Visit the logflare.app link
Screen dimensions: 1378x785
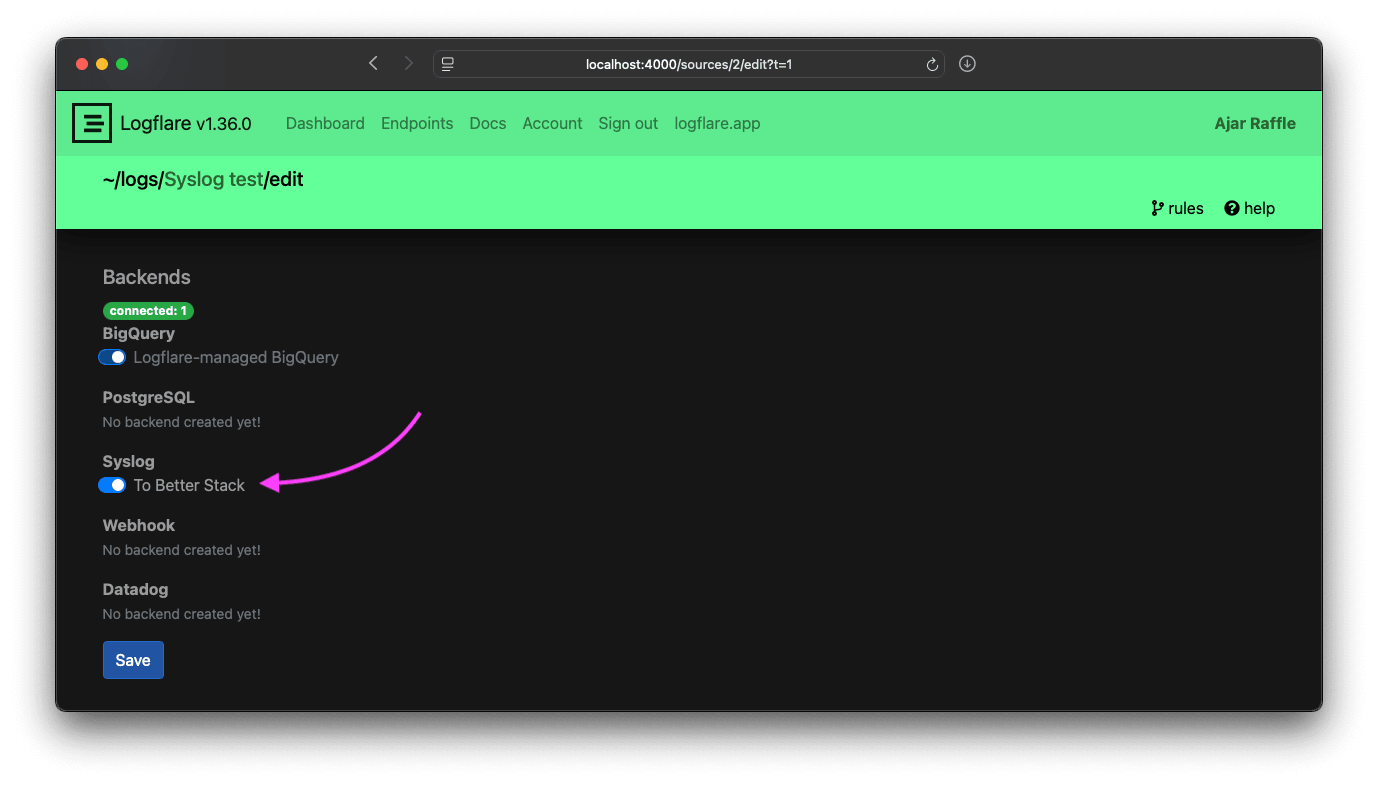pos(717,123)
